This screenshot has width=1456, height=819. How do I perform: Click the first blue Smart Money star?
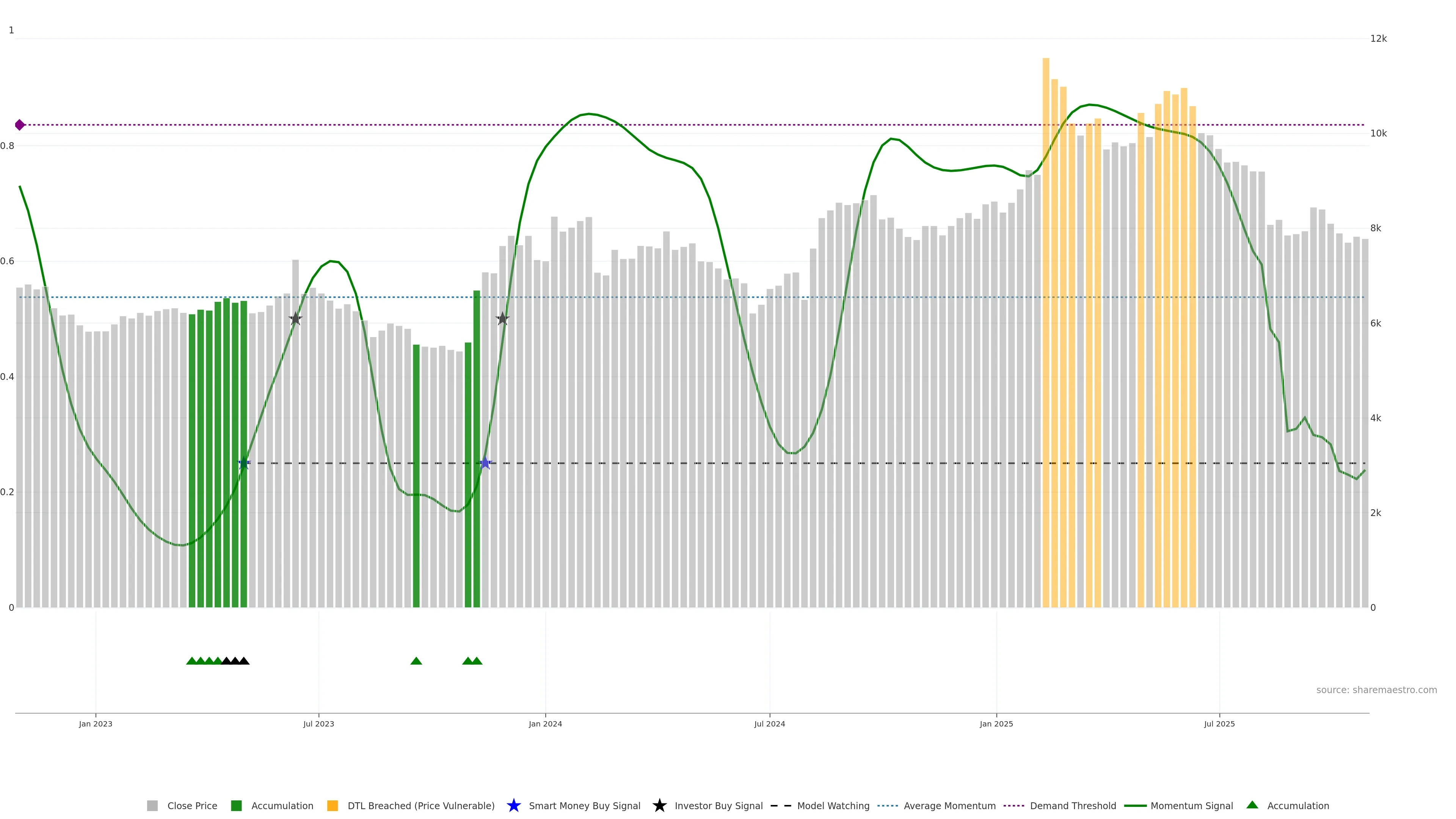pos(243,463)
